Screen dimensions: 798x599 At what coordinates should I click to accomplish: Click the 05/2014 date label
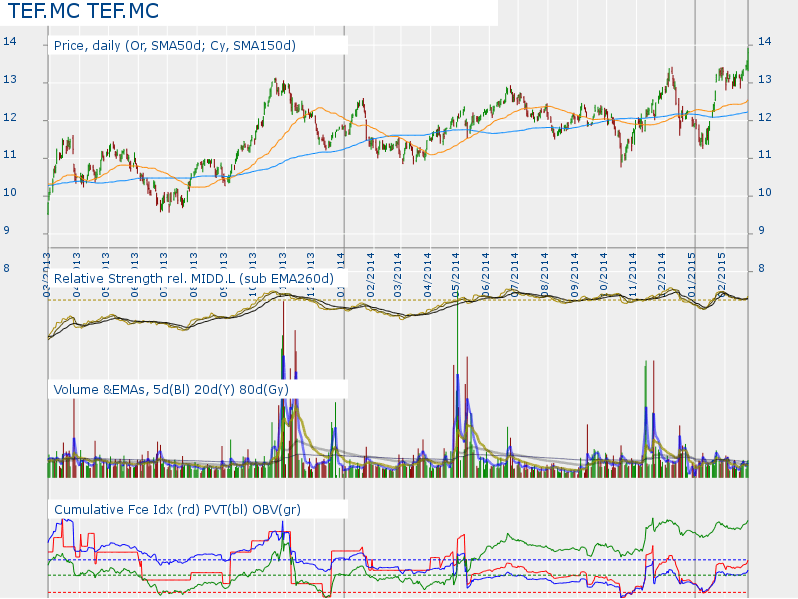[455, 275]
